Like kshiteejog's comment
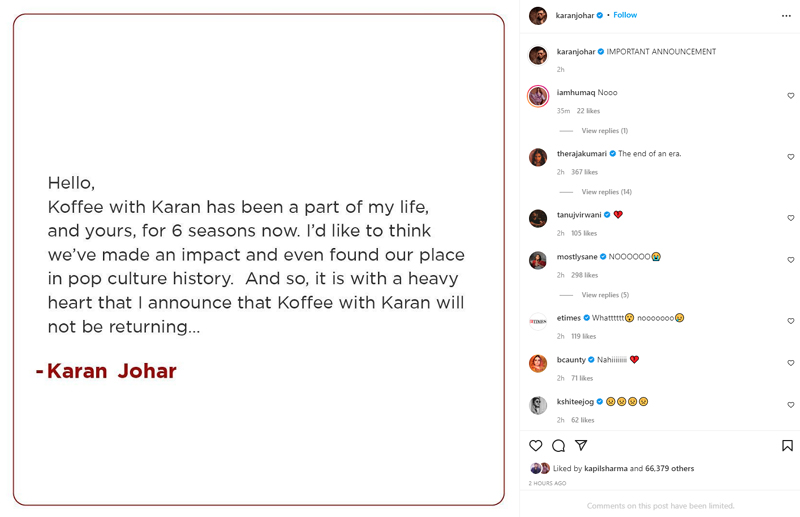Image resolution: width=800 pixels, height=517 pixels. pos(791,405)
